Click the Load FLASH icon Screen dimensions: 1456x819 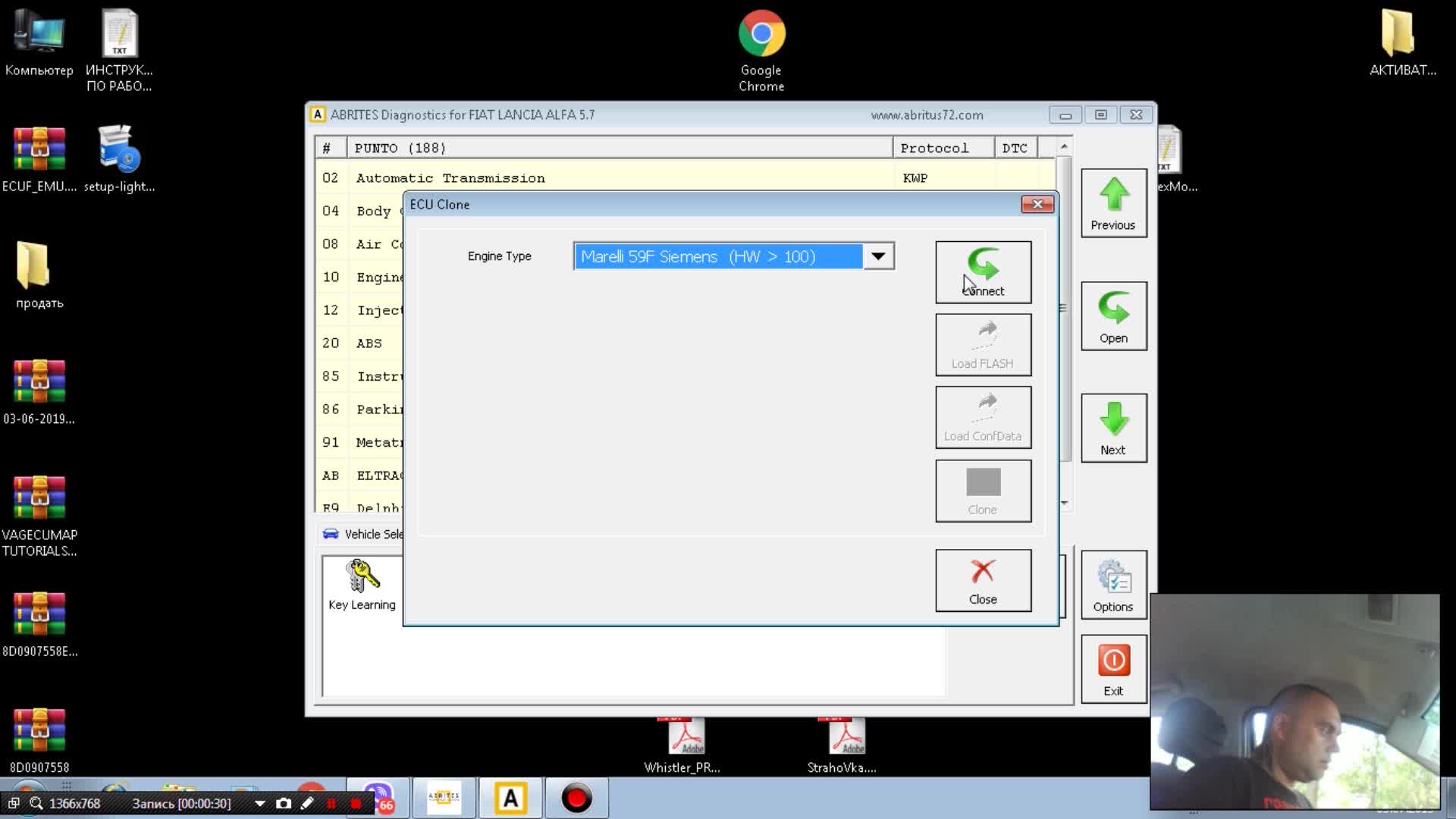tap(983, 344)
